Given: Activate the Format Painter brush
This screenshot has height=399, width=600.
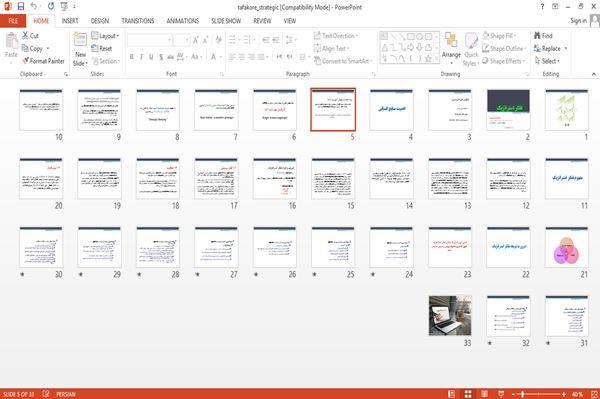Looking at the screenshot, I should tap(43, 61).
